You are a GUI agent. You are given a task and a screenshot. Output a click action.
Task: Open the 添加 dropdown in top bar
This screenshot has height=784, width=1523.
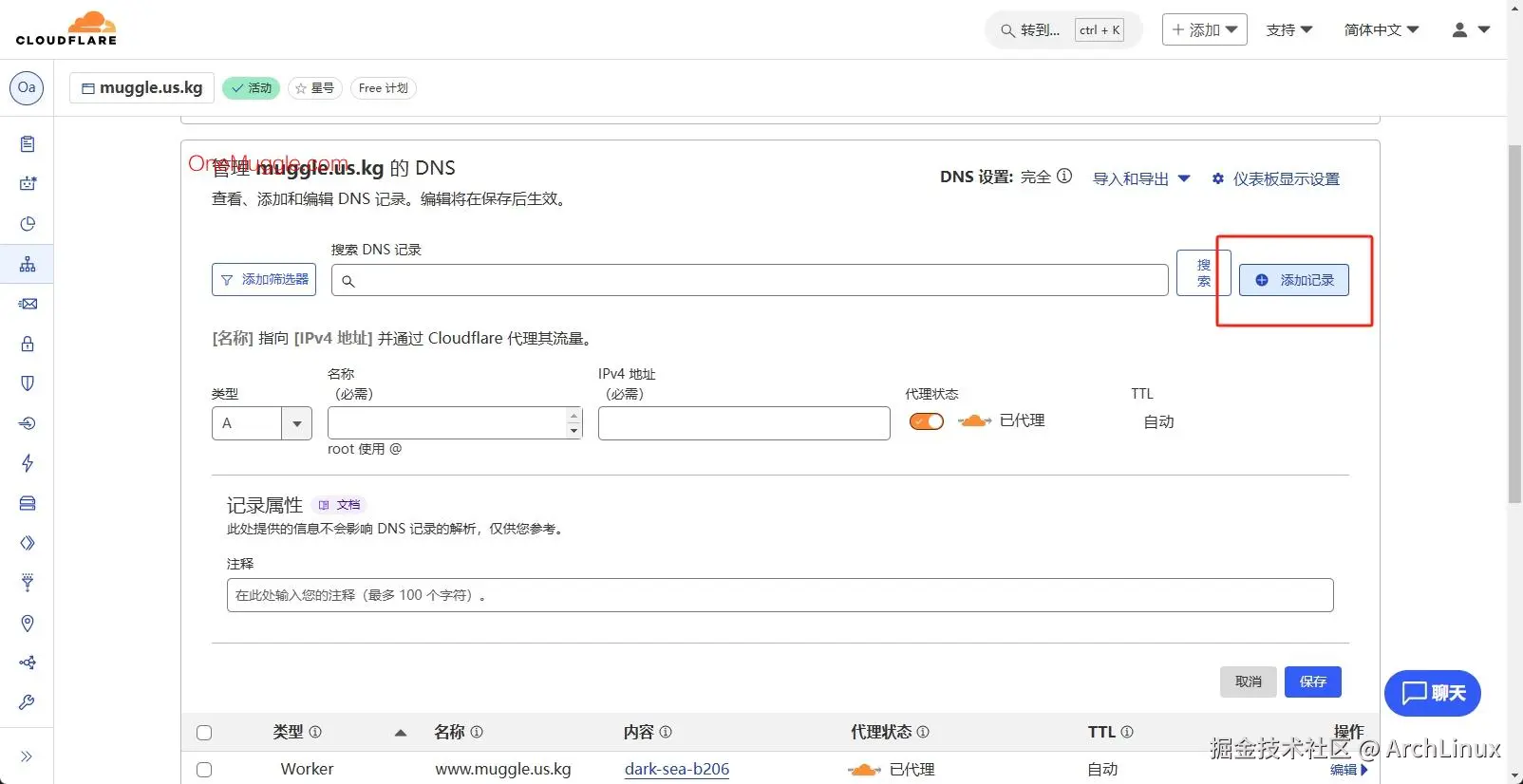pos(1205,29)
